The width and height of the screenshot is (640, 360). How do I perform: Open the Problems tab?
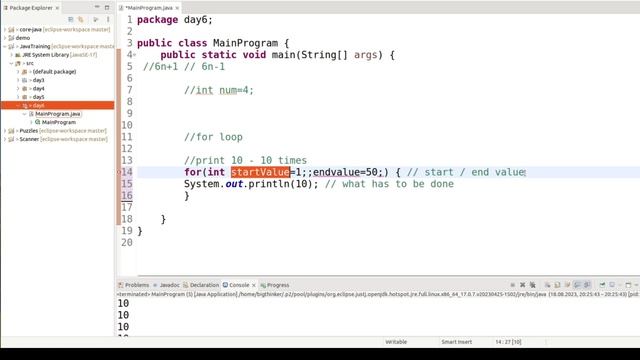(133, 285)
